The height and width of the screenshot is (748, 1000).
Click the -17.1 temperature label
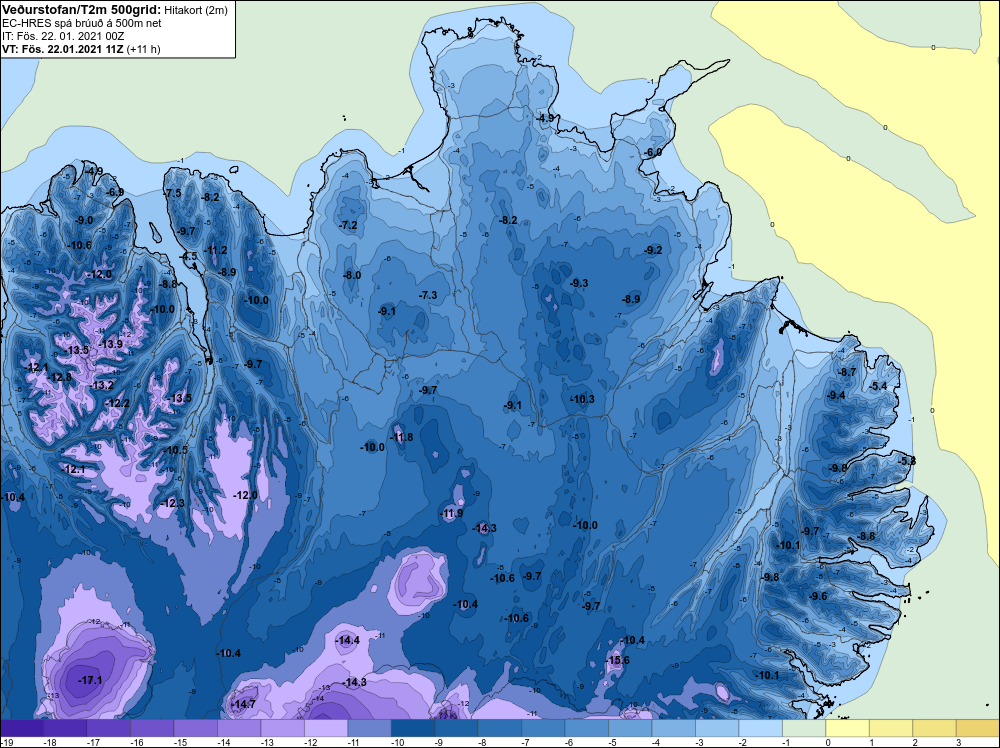coord(91,680)
